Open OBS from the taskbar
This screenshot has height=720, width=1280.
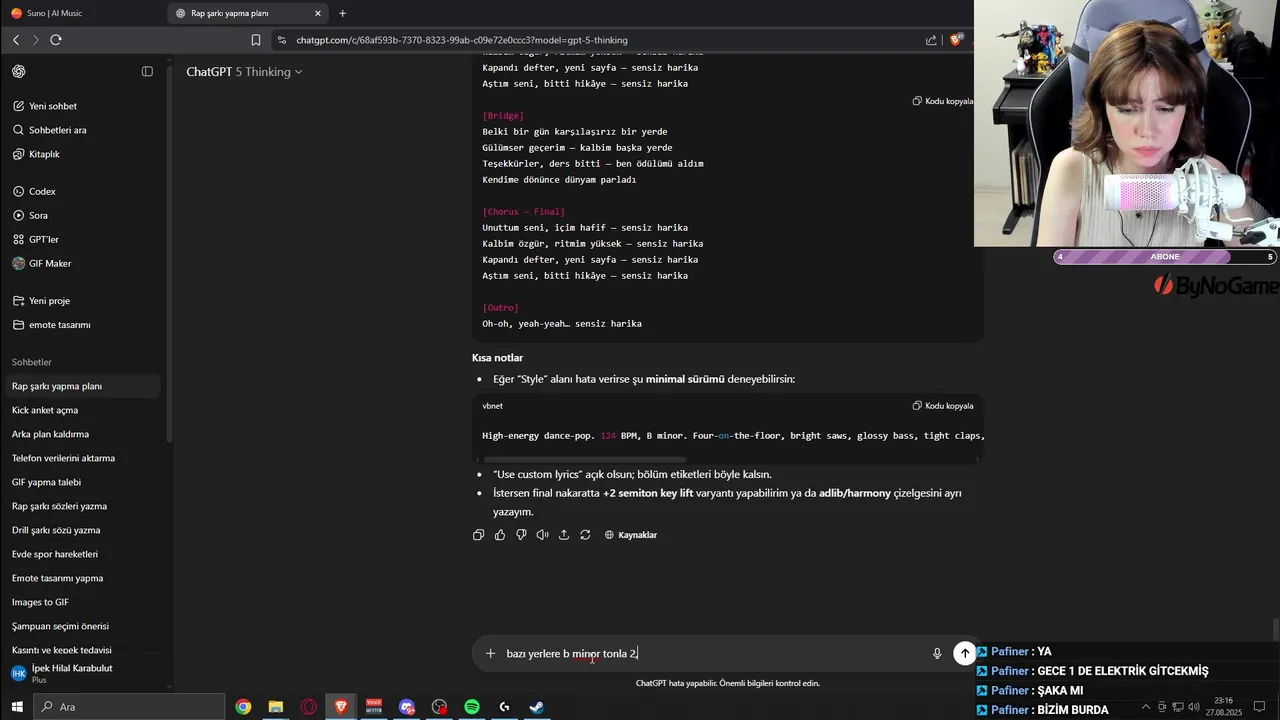pos(440,707)
